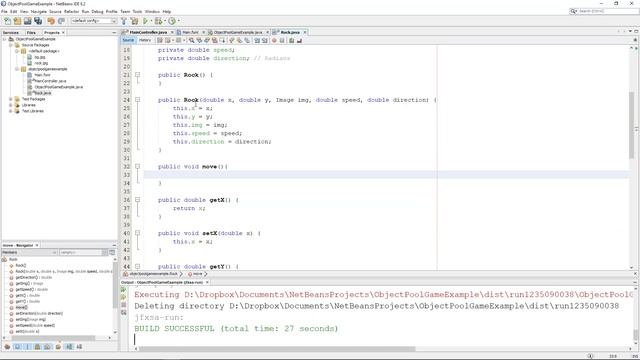This screenshot has width=640, height=360.
Task: Click the Search magnifier icon at top right
Action: [x=573, y=11]
